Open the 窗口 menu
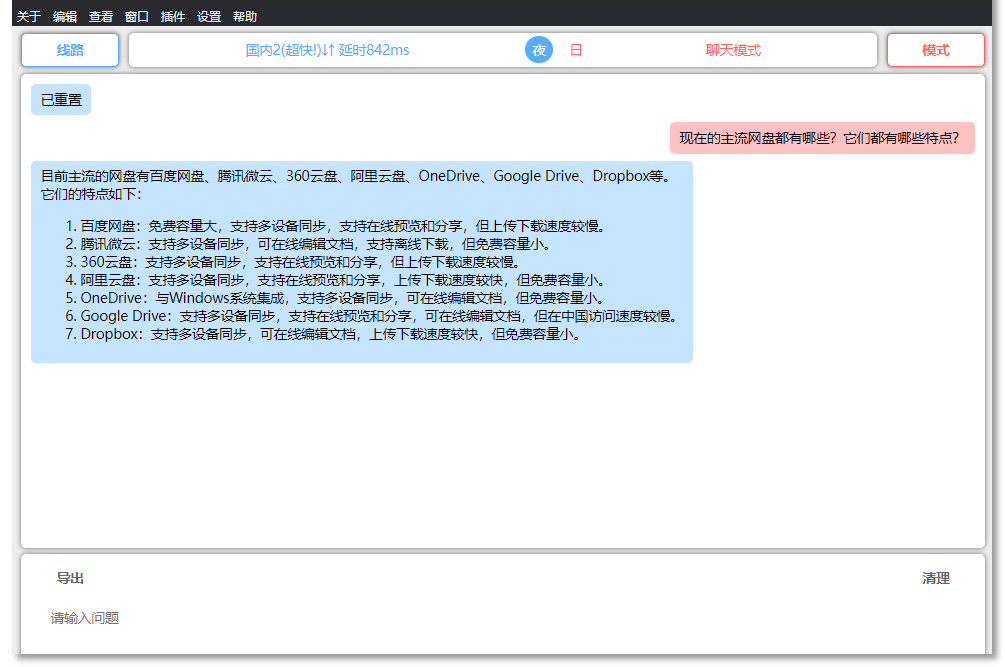 point(137,17)
